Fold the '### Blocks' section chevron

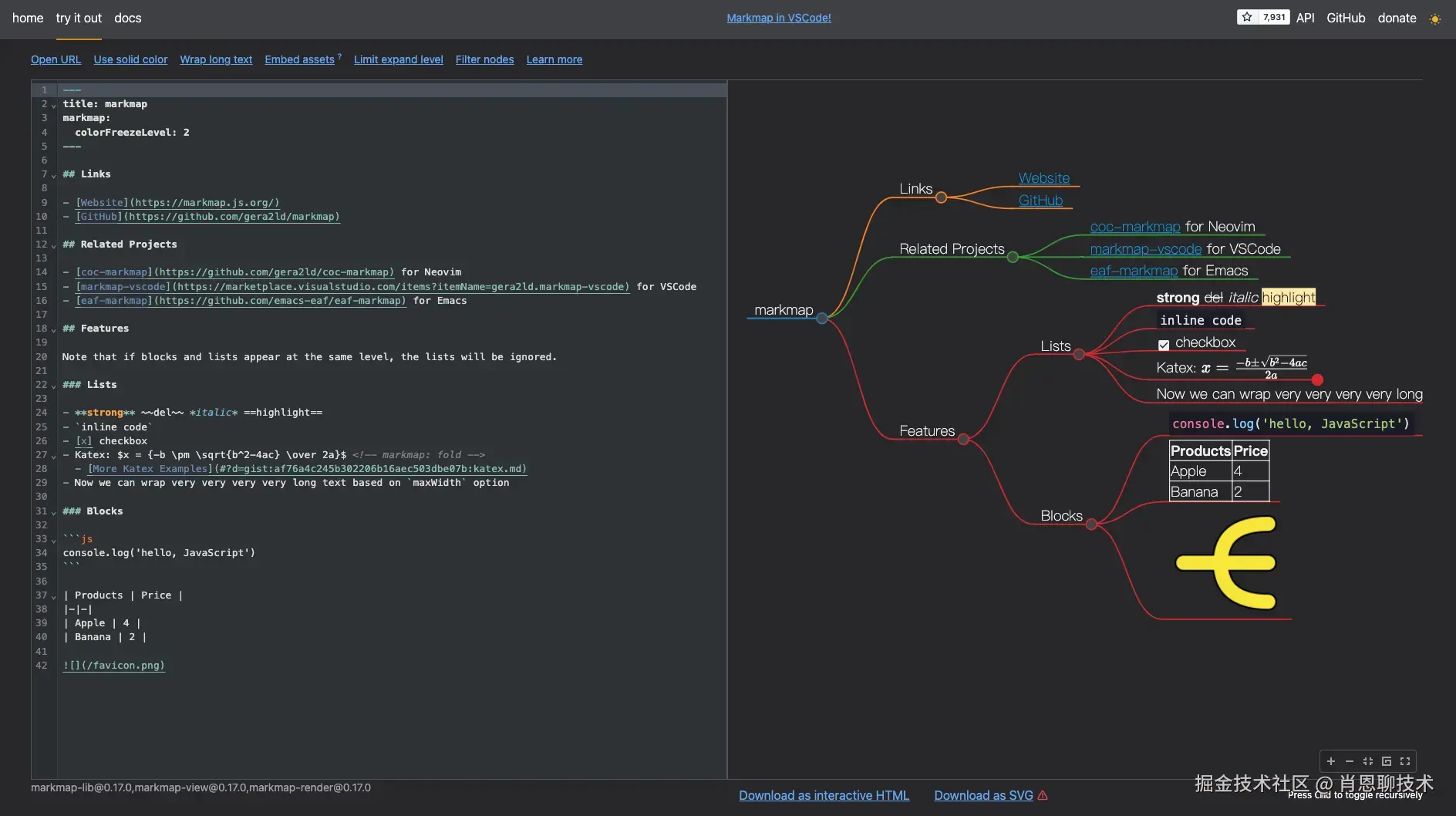click(x=53, y=512)
